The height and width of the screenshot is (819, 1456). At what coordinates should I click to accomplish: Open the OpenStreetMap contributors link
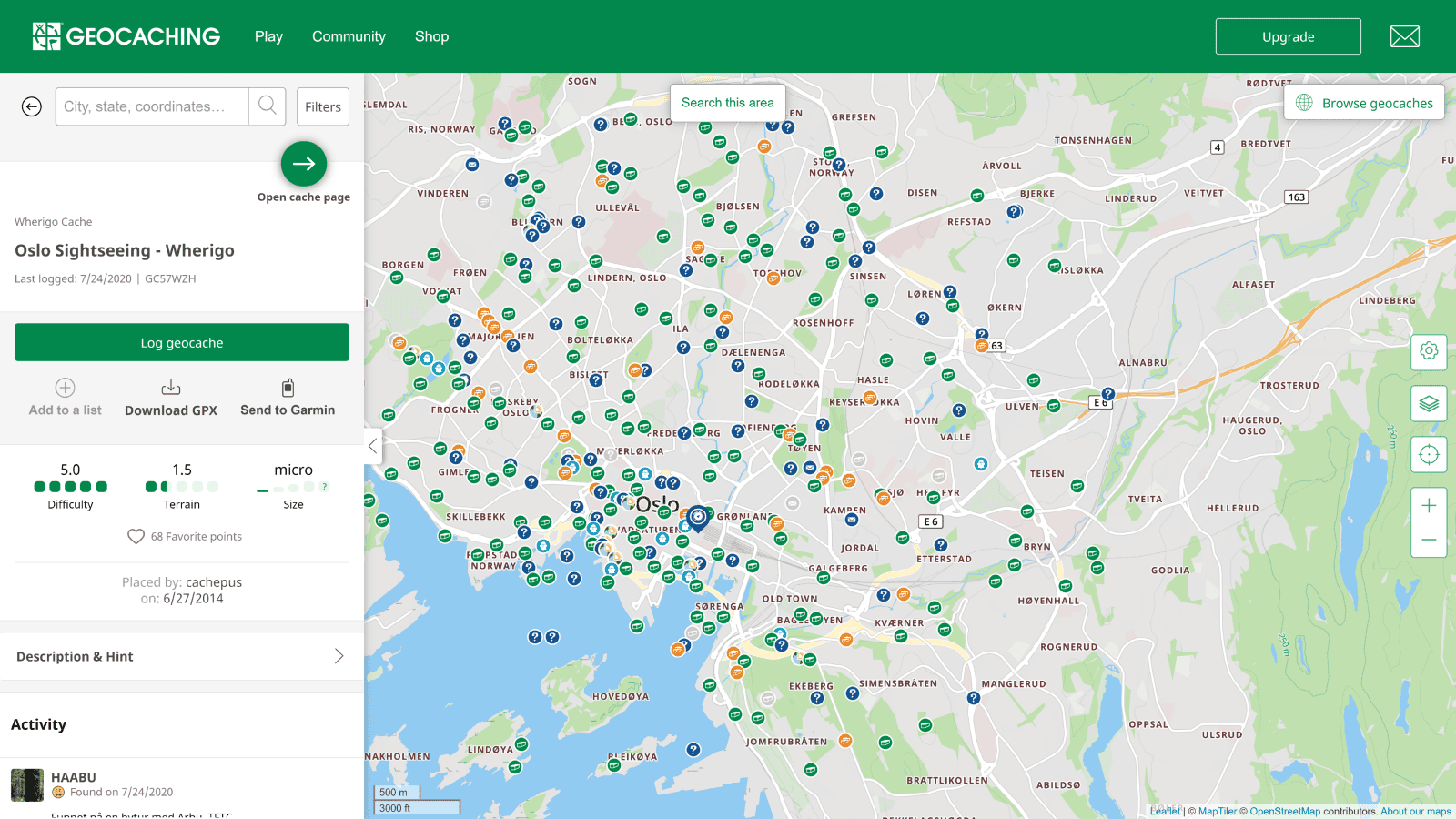pyautogui.click(x=1285, y=811)
